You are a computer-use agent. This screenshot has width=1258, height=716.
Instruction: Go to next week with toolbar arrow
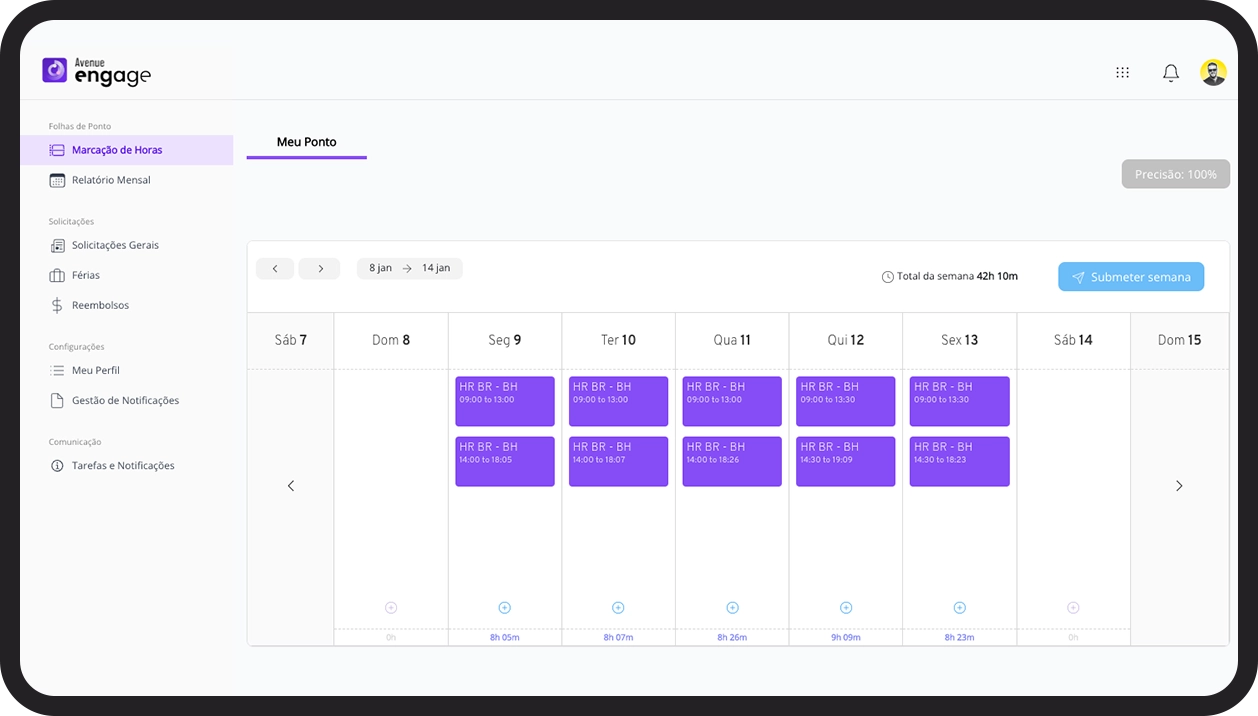[x=320, y=268]
